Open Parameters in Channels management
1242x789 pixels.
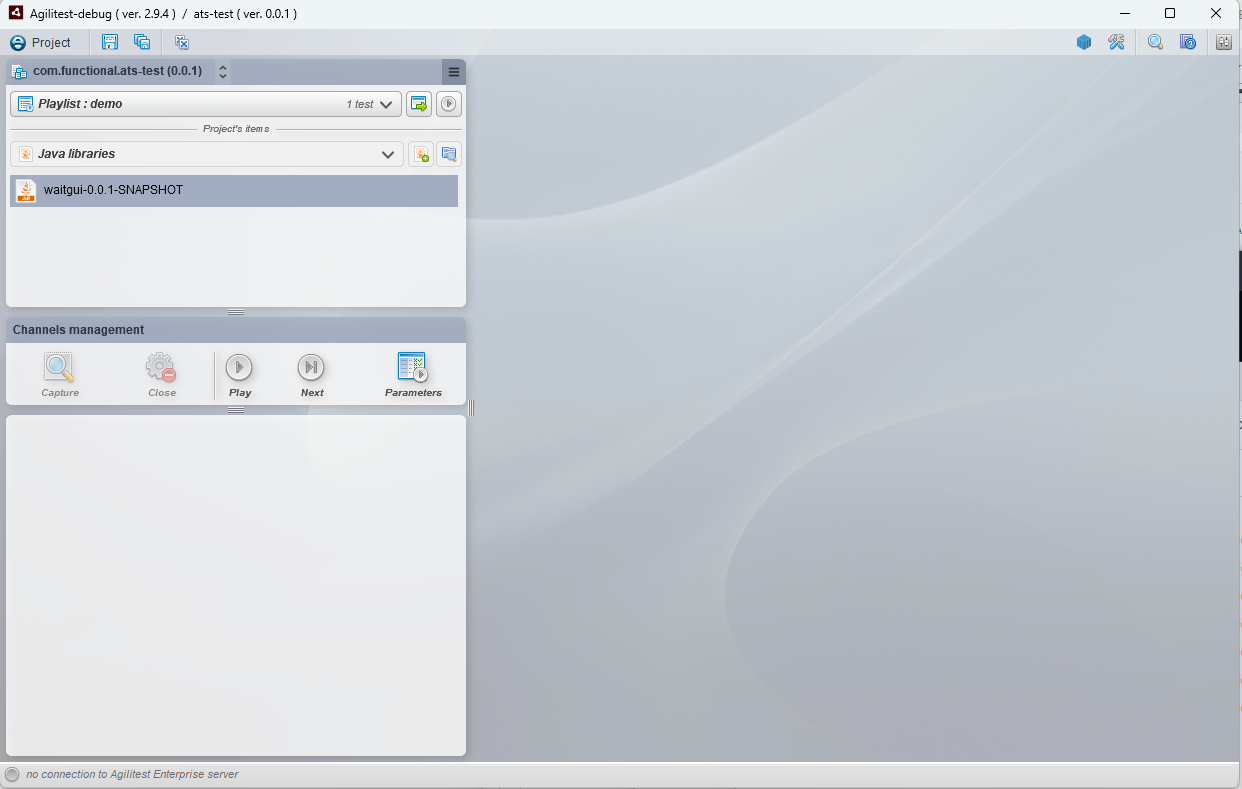413,375
